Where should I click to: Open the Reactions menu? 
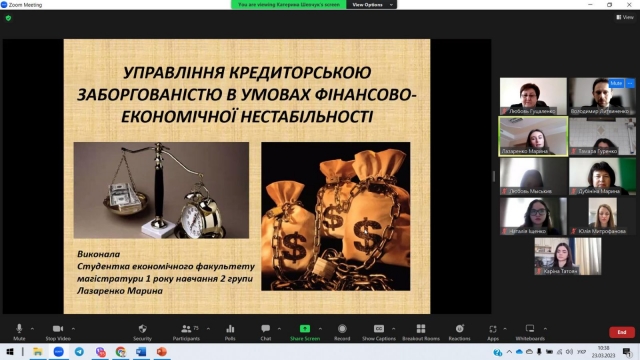click(x=460, y=332)
